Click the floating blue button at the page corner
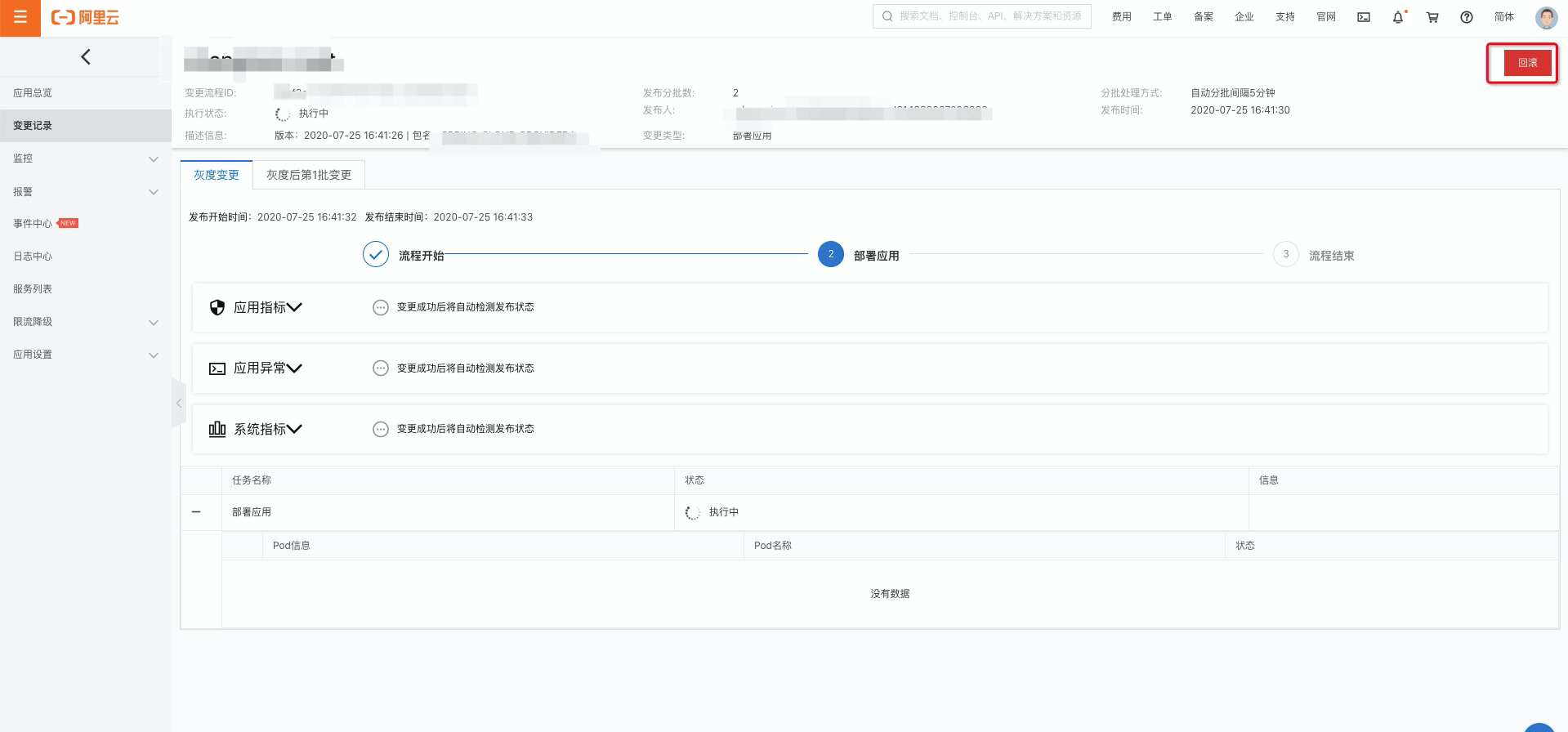The width and height of the screenshot is (1568, 732). point(1539,727)
